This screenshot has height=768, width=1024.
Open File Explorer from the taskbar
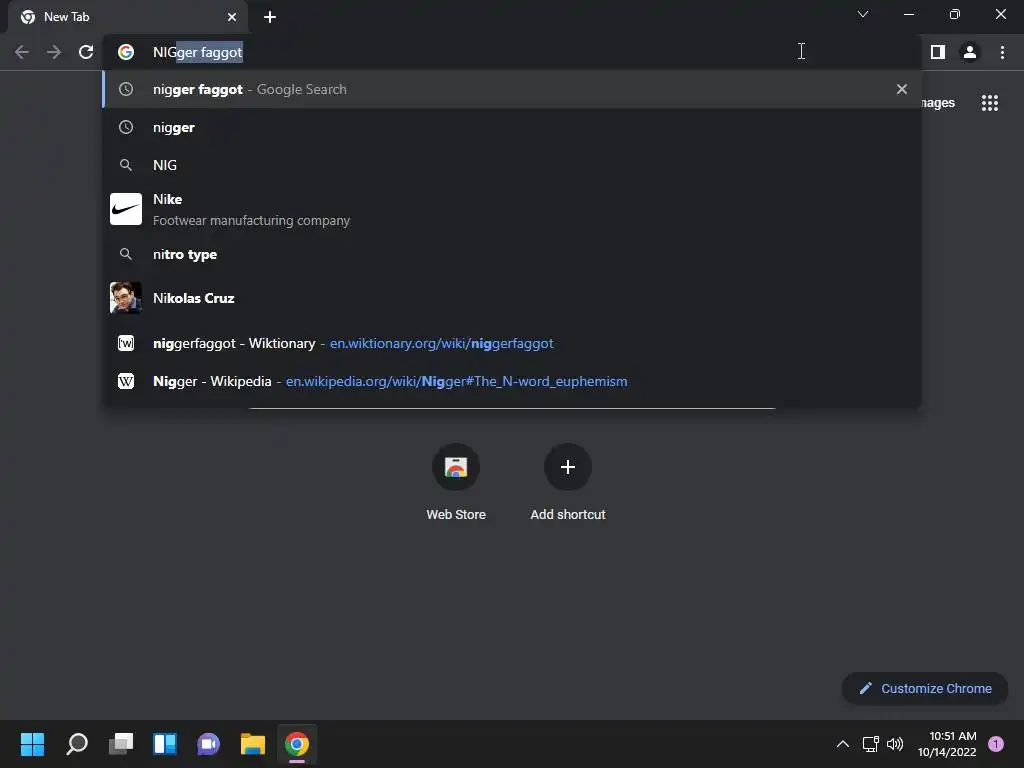pyautogui.click(x=253, y=744)
